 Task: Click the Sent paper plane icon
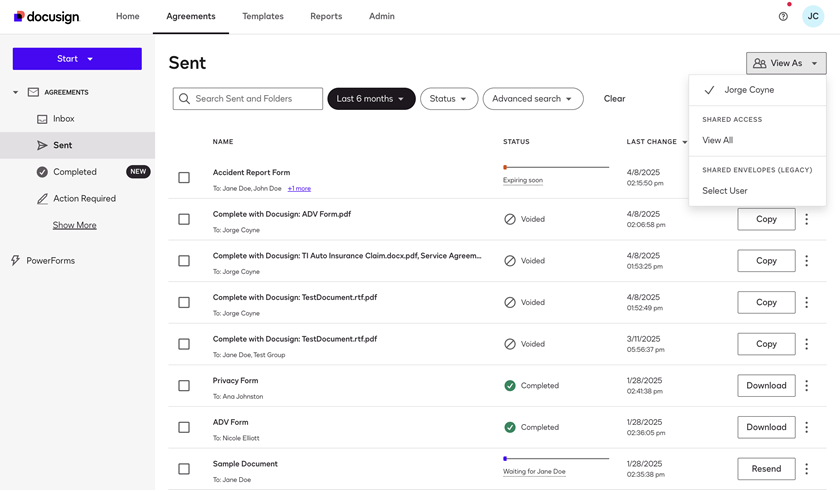42,145
